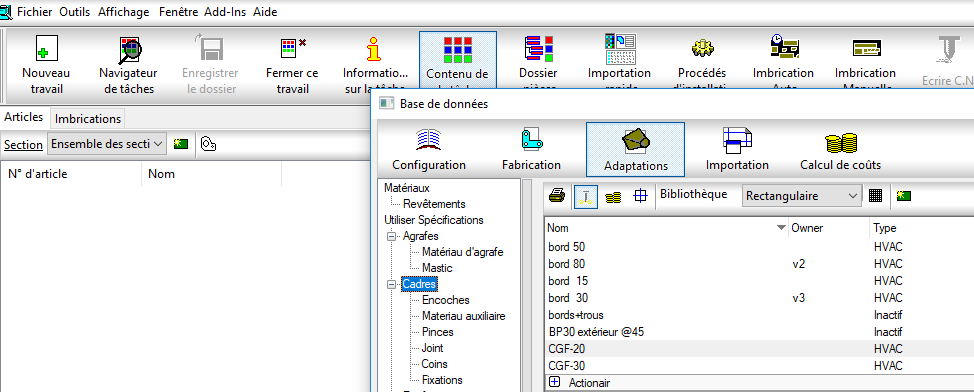Click the application icon left of Fichier

pyautogui.click(x=6, y=12)
